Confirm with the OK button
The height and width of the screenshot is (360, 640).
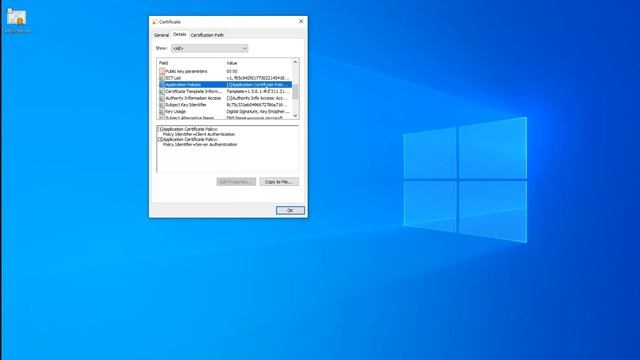[x=290, y=210]
